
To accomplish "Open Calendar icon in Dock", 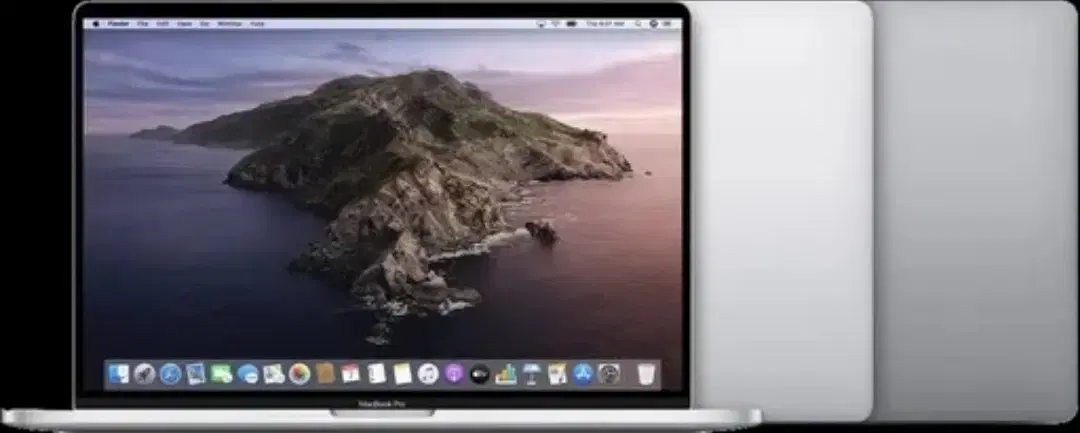I will coord(351,374).
